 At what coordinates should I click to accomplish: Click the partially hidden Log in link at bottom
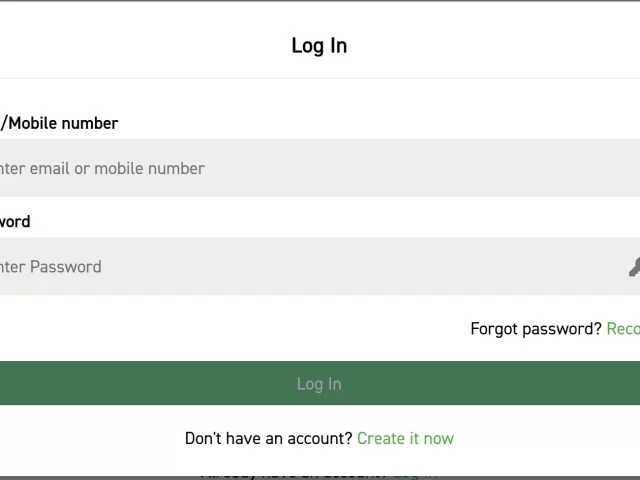tap(415, 474)
